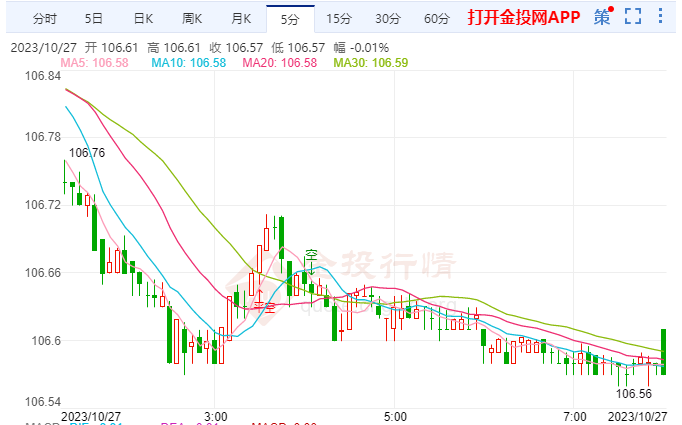
Task: Switch to 15分 interval tab
Action: (x=339, y=19)
